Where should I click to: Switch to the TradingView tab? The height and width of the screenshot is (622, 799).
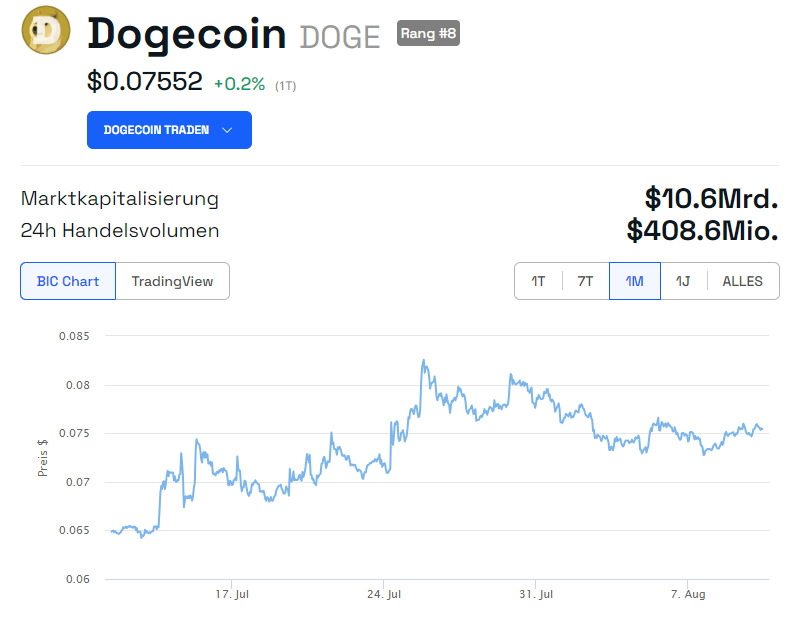coord(172,281)
